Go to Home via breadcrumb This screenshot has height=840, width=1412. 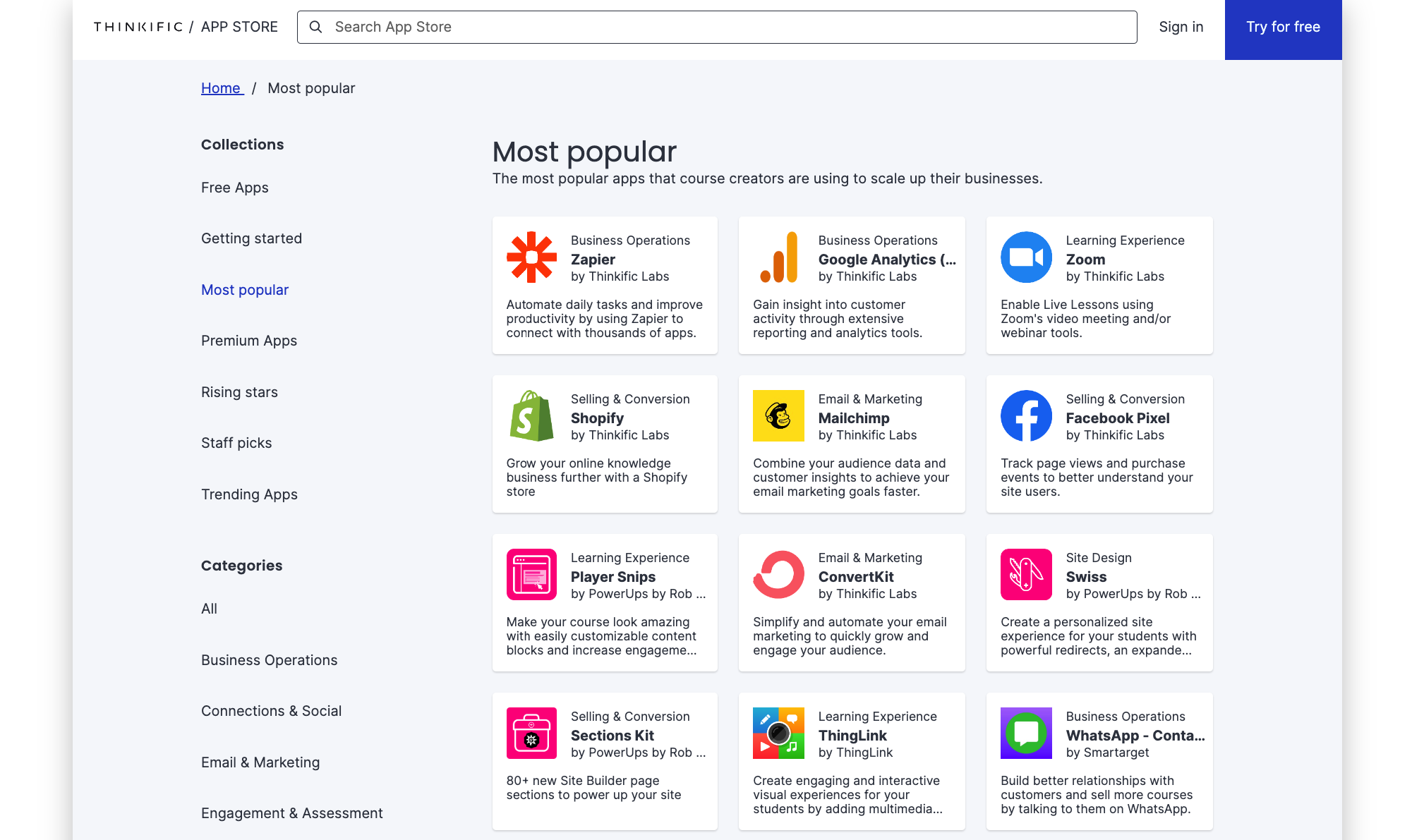click(x=222, y=88)
